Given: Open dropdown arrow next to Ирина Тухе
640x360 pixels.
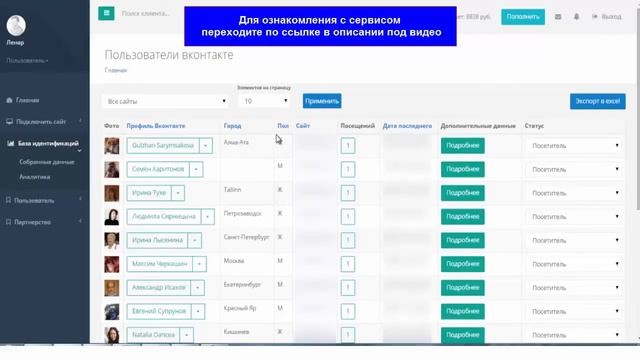Looking at the screenshot, I should [178, 193].
